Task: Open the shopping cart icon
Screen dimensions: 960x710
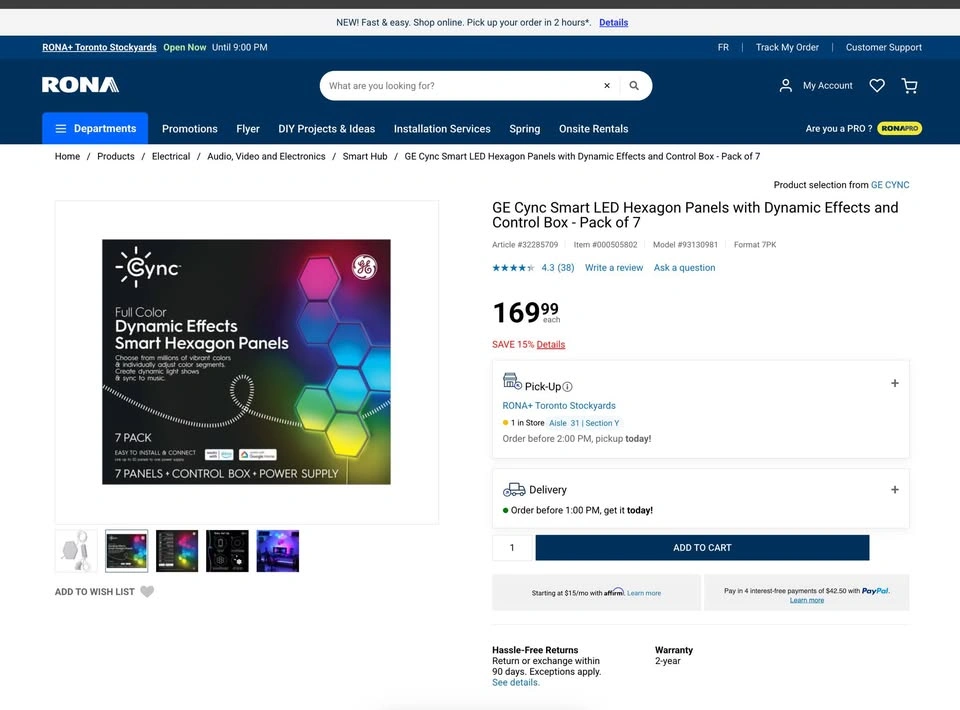Action: coord(910,86)
